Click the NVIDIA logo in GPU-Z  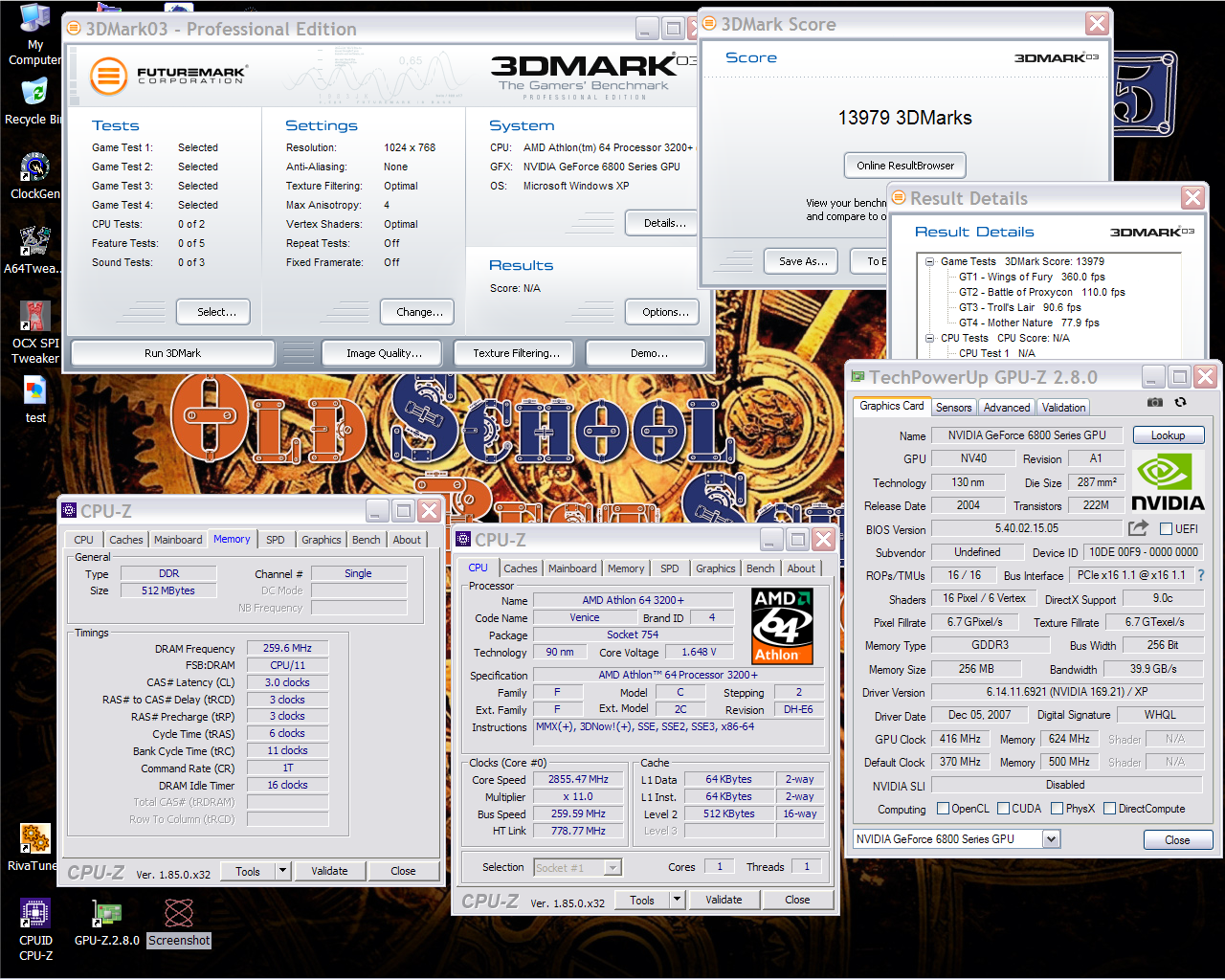tap(1168, 481)
